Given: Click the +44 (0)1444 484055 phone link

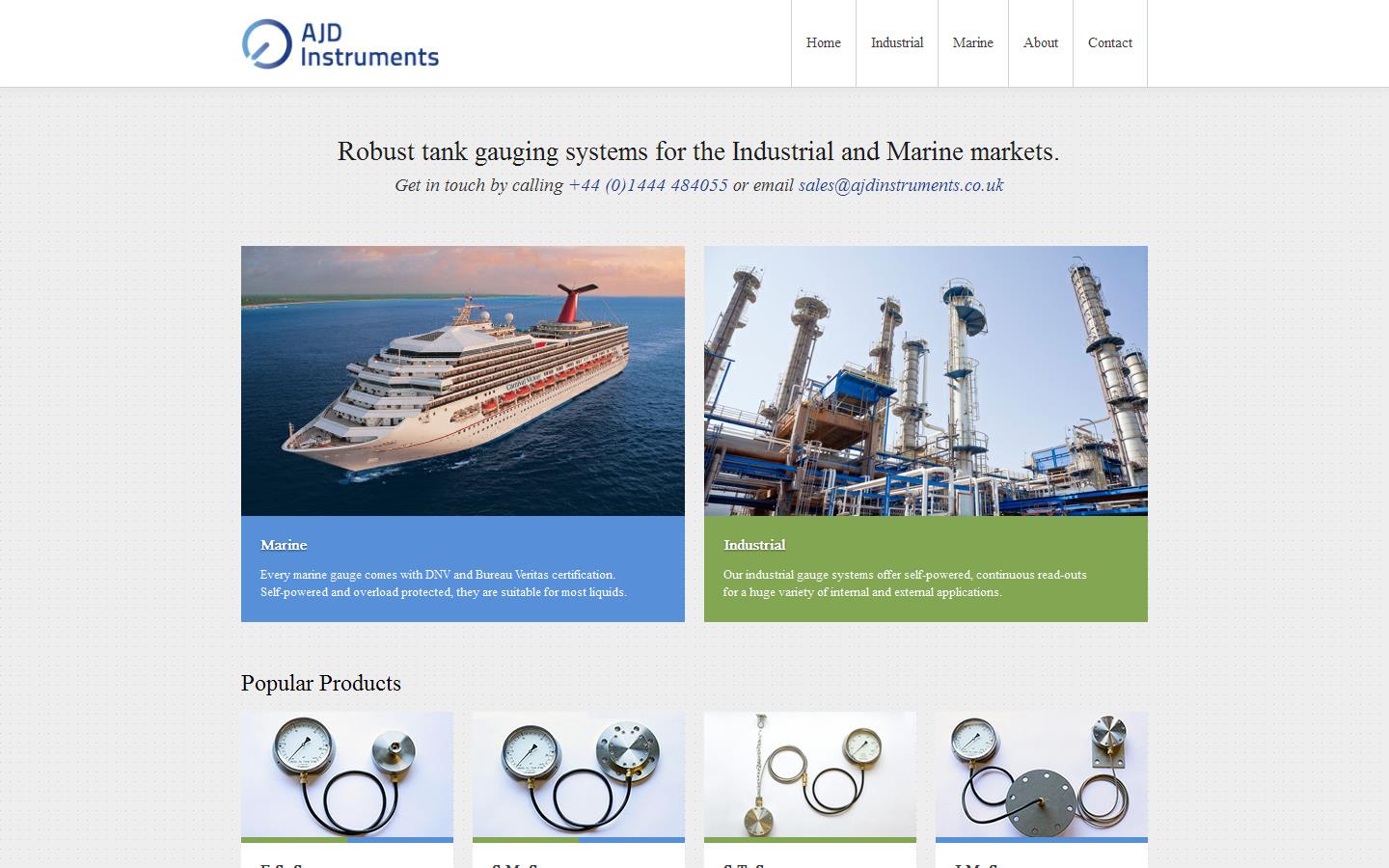Looking at the screenshot, I should point(647,185).
